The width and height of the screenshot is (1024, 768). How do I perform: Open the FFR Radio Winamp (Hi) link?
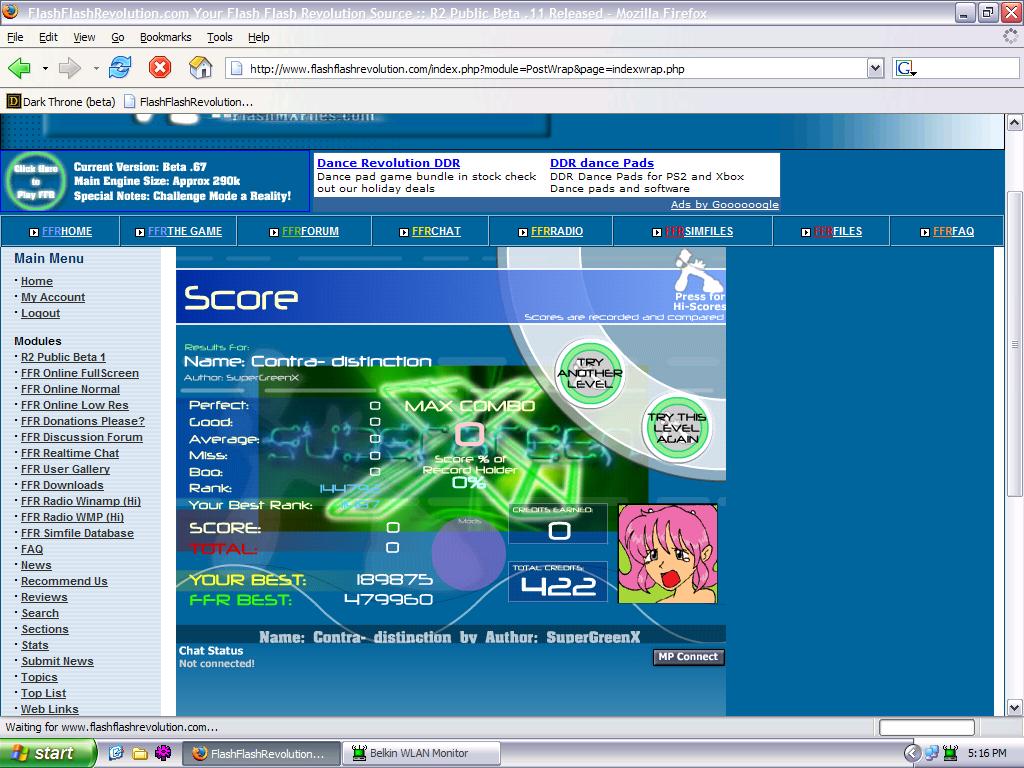click(81, 501)
